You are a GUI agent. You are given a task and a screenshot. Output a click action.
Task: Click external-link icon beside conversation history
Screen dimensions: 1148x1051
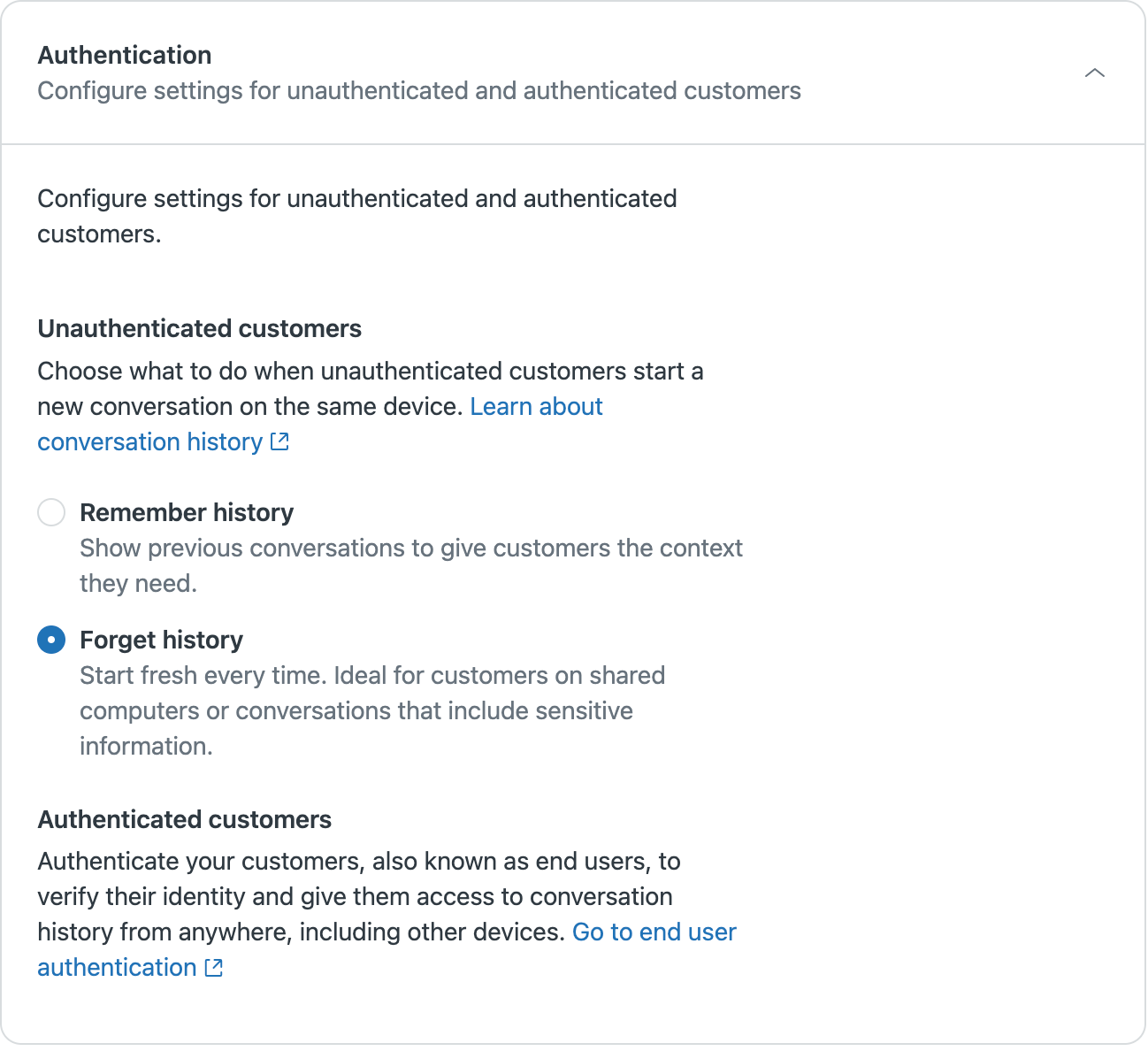tap(279, 441)
